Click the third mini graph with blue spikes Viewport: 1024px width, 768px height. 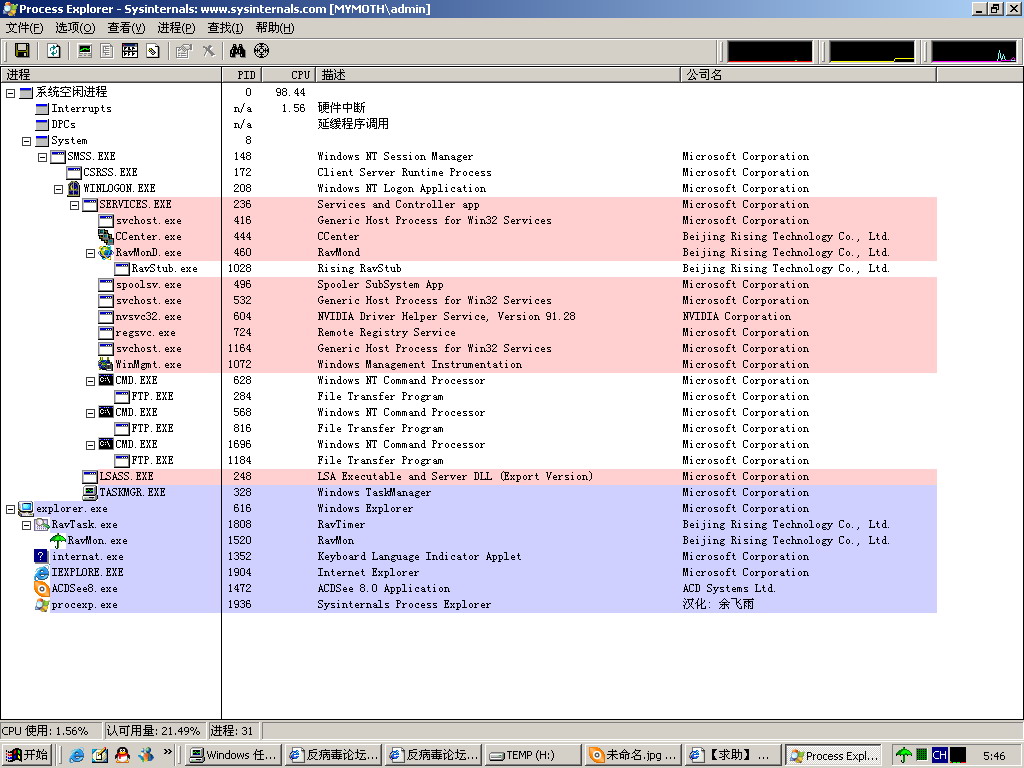pos(973,52)
